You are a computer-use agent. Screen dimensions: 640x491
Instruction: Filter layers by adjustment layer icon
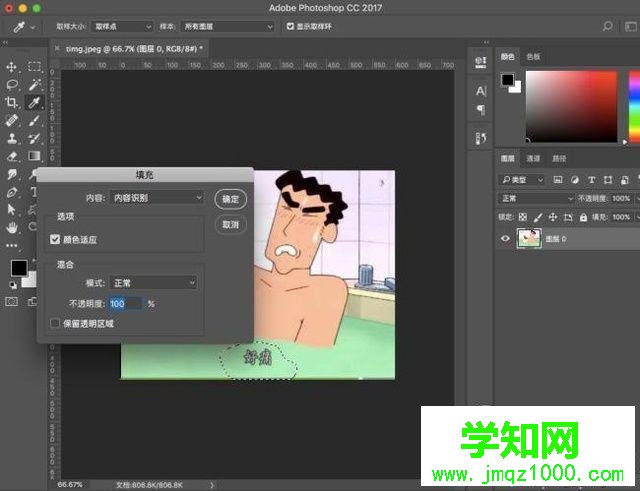coord(575,180)
